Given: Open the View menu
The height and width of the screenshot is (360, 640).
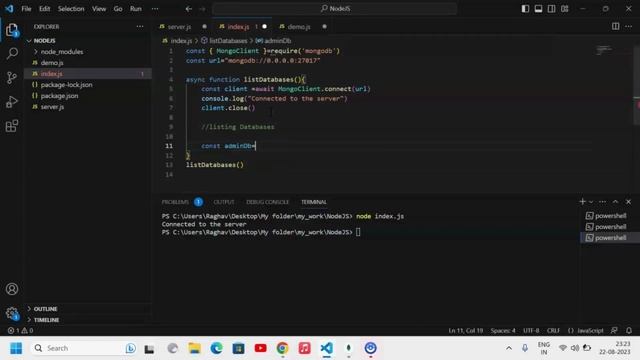Looking at the screenshot, I should (x=99, y=9).
